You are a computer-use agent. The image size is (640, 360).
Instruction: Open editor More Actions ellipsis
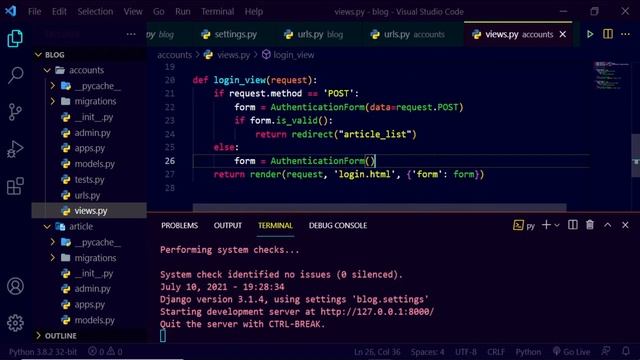(x=625, y=34)
